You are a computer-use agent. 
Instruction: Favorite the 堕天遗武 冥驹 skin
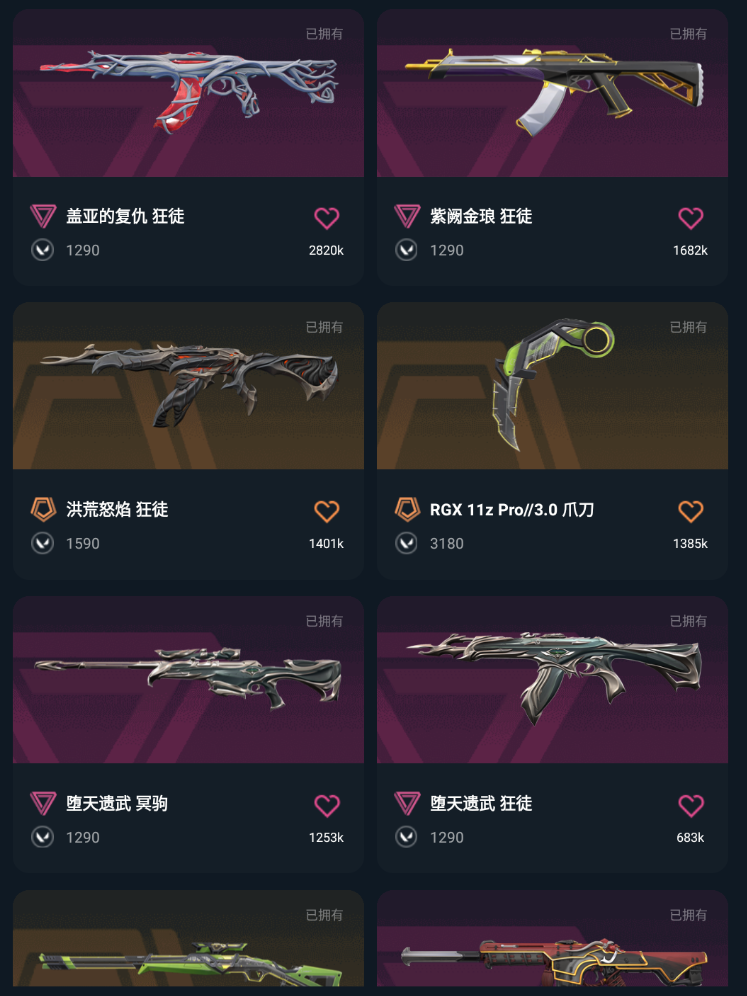(x=326, y=805)
